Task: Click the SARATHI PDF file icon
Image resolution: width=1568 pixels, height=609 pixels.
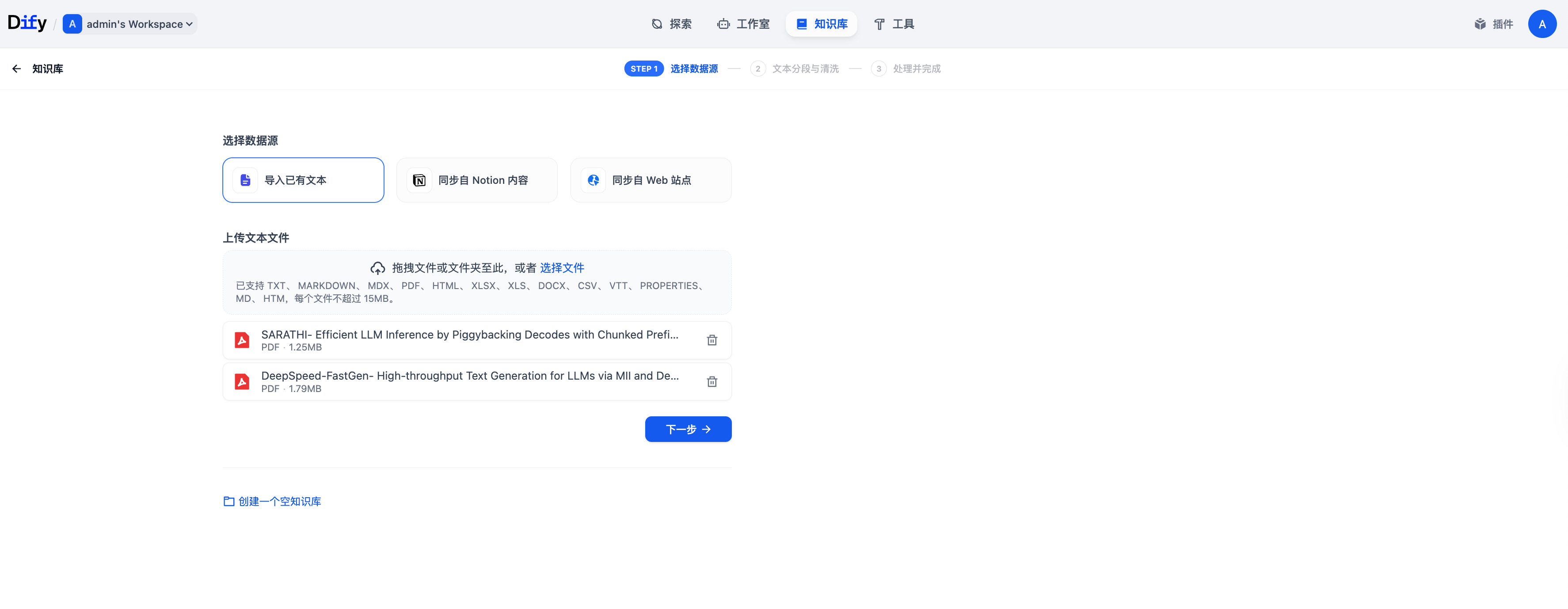Action: click(242, 340)
